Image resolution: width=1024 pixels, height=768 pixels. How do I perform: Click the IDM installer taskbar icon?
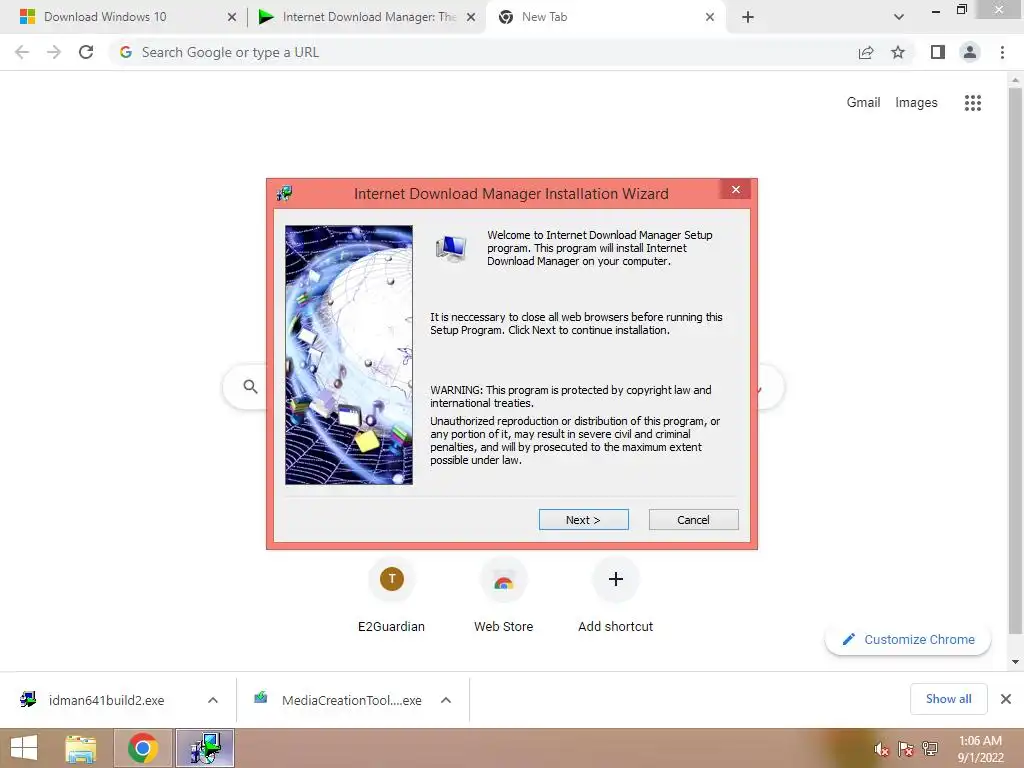(205, 748)
